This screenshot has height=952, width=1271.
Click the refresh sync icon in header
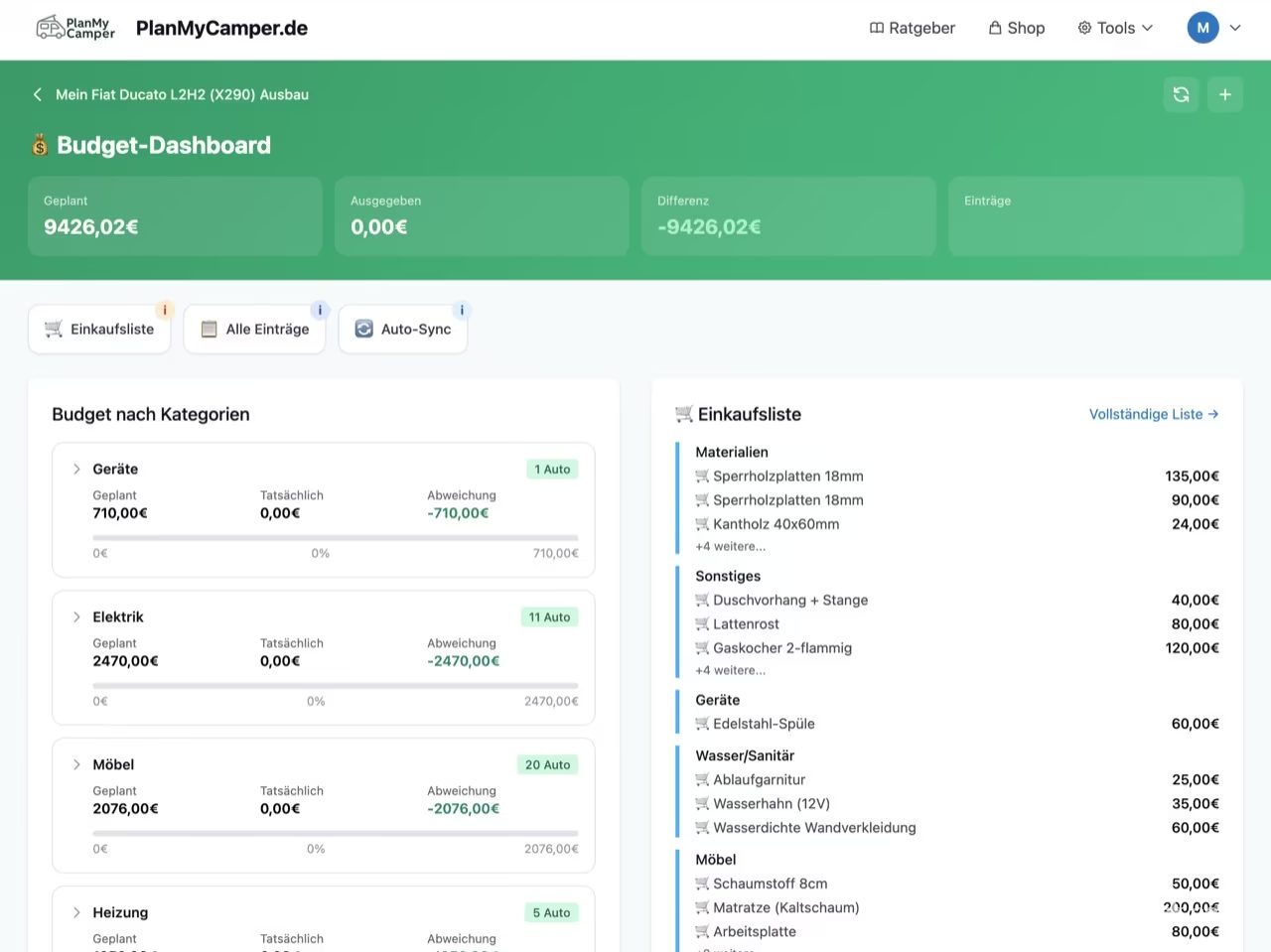1181,94
